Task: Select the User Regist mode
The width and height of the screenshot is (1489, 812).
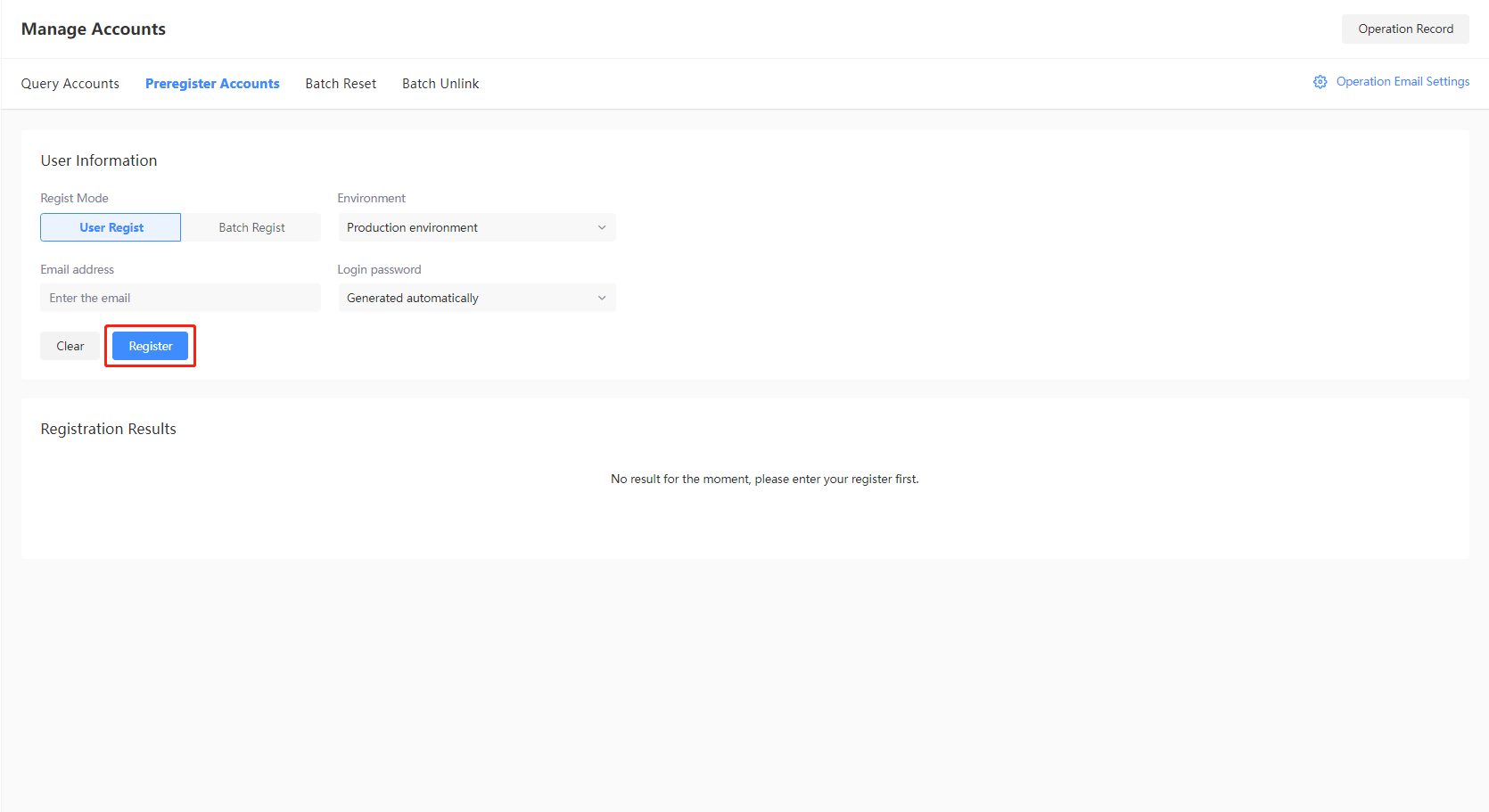Action: click(x=110, y=227)
